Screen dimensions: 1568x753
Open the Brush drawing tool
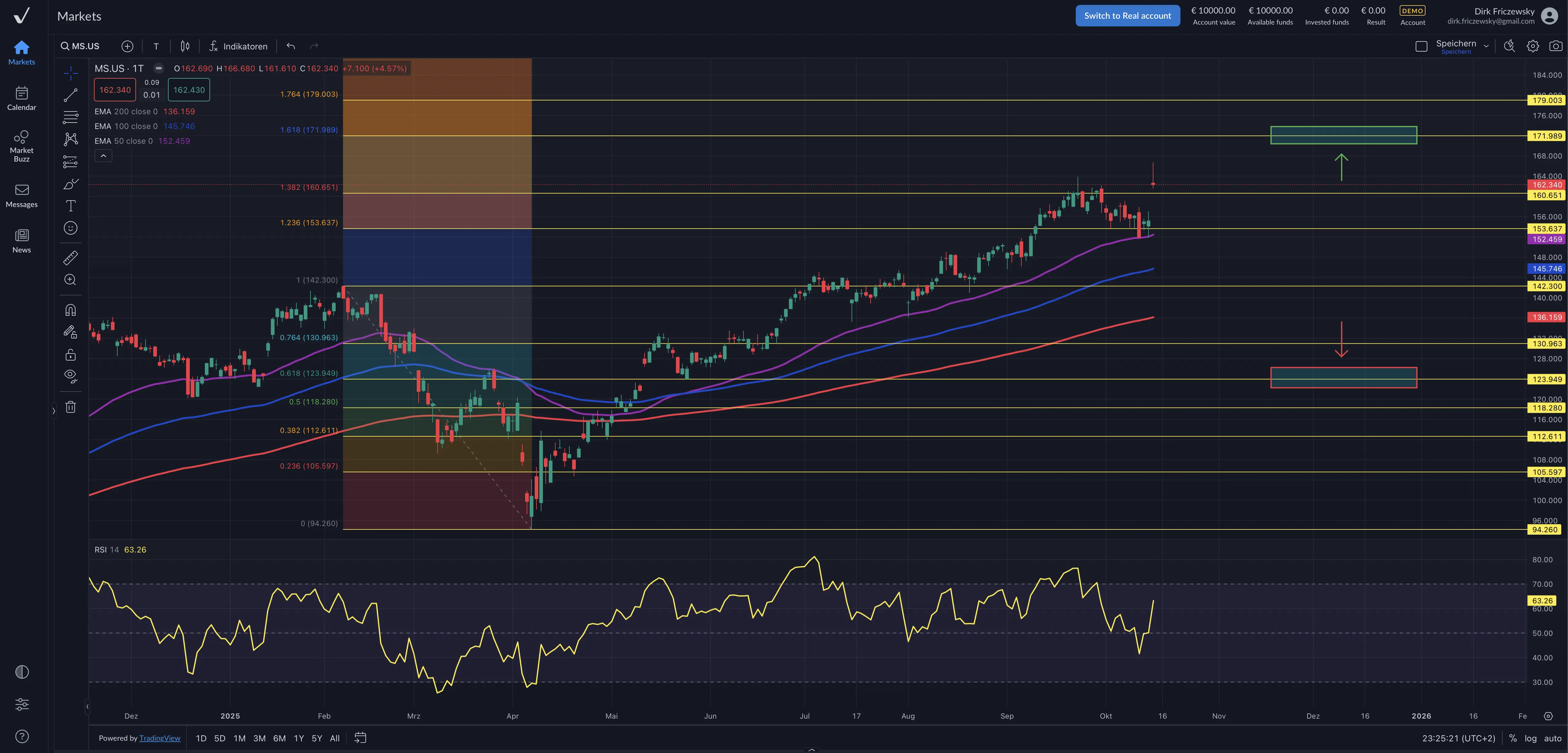click(70, 183)
